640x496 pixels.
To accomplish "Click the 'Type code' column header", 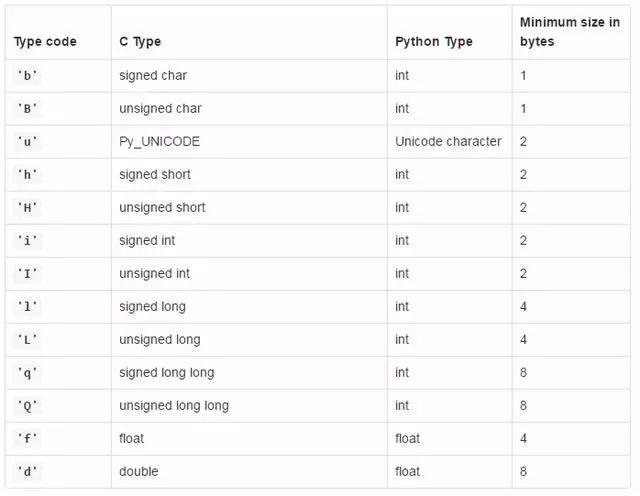I will coord(45,42).
